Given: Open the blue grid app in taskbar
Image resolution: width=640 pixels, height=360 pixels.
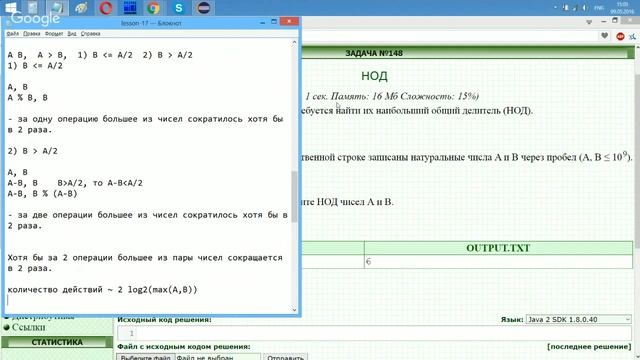Looking at the screenshot, I should (x=130, y=7).
